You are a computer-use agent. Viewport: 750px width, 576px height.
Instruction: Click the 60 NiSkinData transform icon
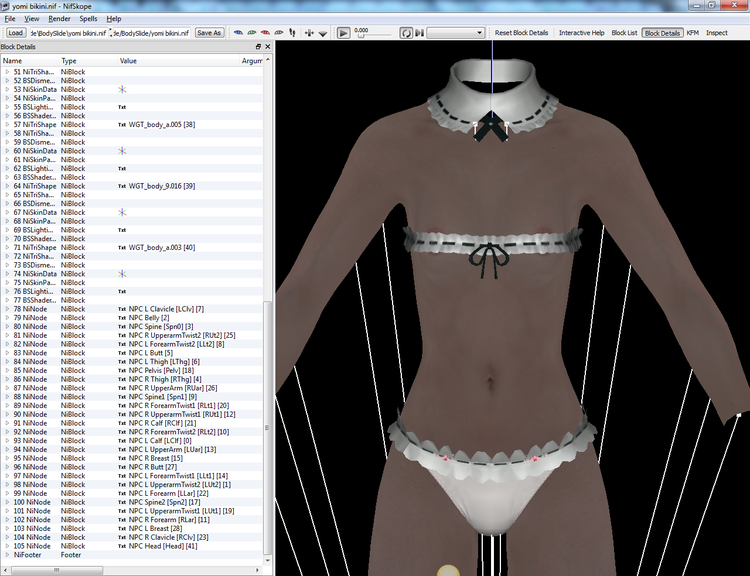click(x=122, y=151)
